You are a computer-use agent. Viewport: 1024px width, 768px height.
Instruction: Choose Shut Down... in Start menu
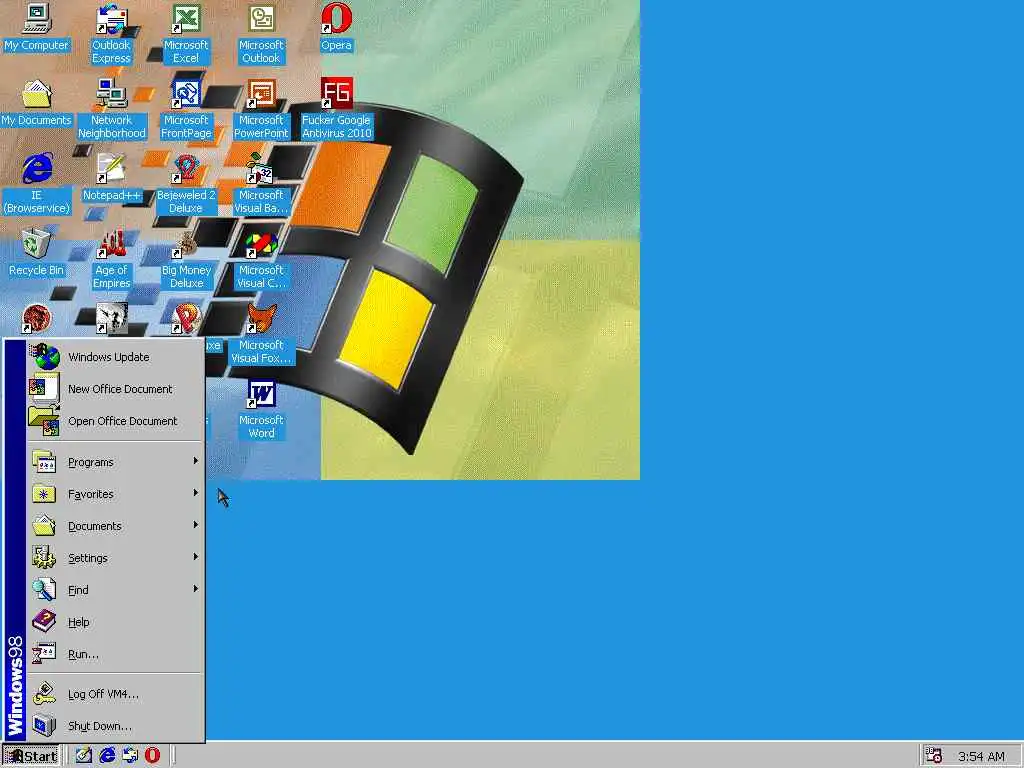(x=115, y=726)
